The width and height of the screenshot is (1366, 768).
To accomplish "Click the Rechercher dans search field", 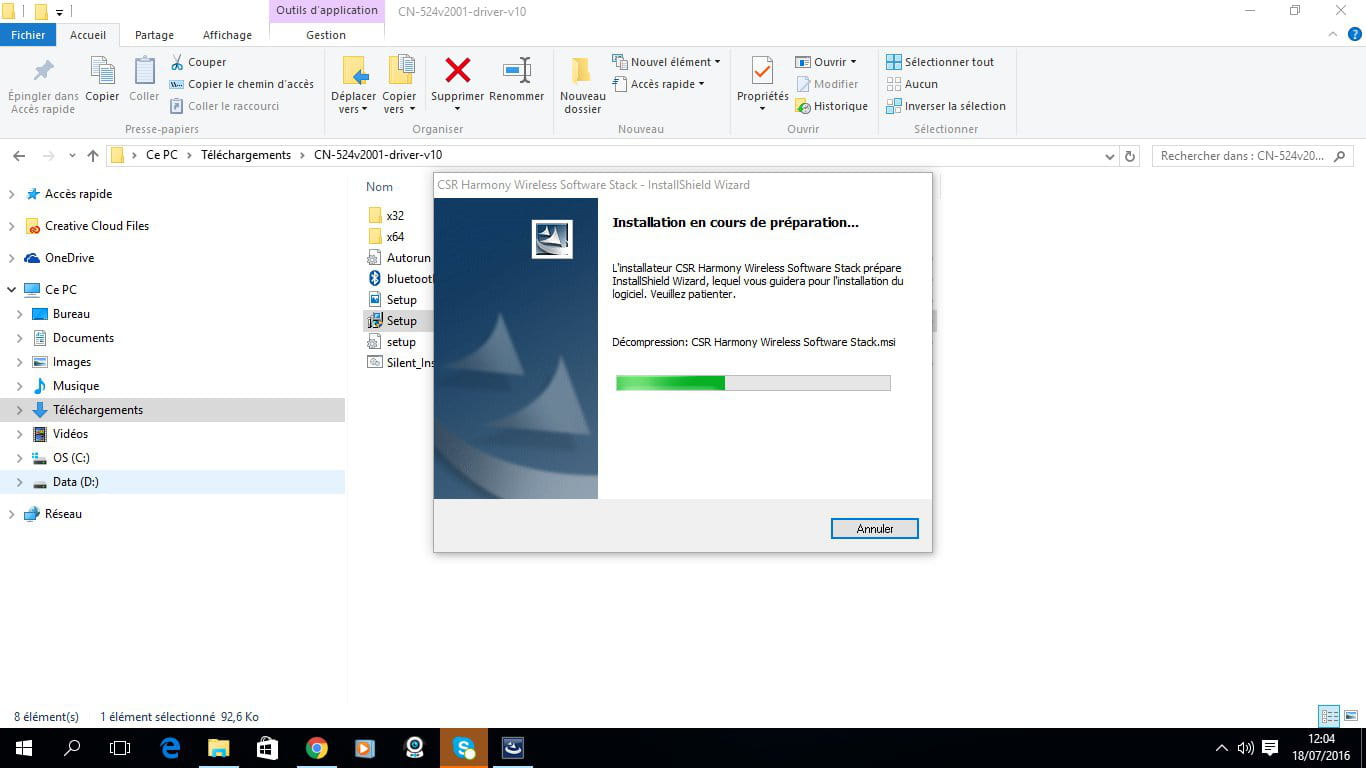I will 1253,156.
